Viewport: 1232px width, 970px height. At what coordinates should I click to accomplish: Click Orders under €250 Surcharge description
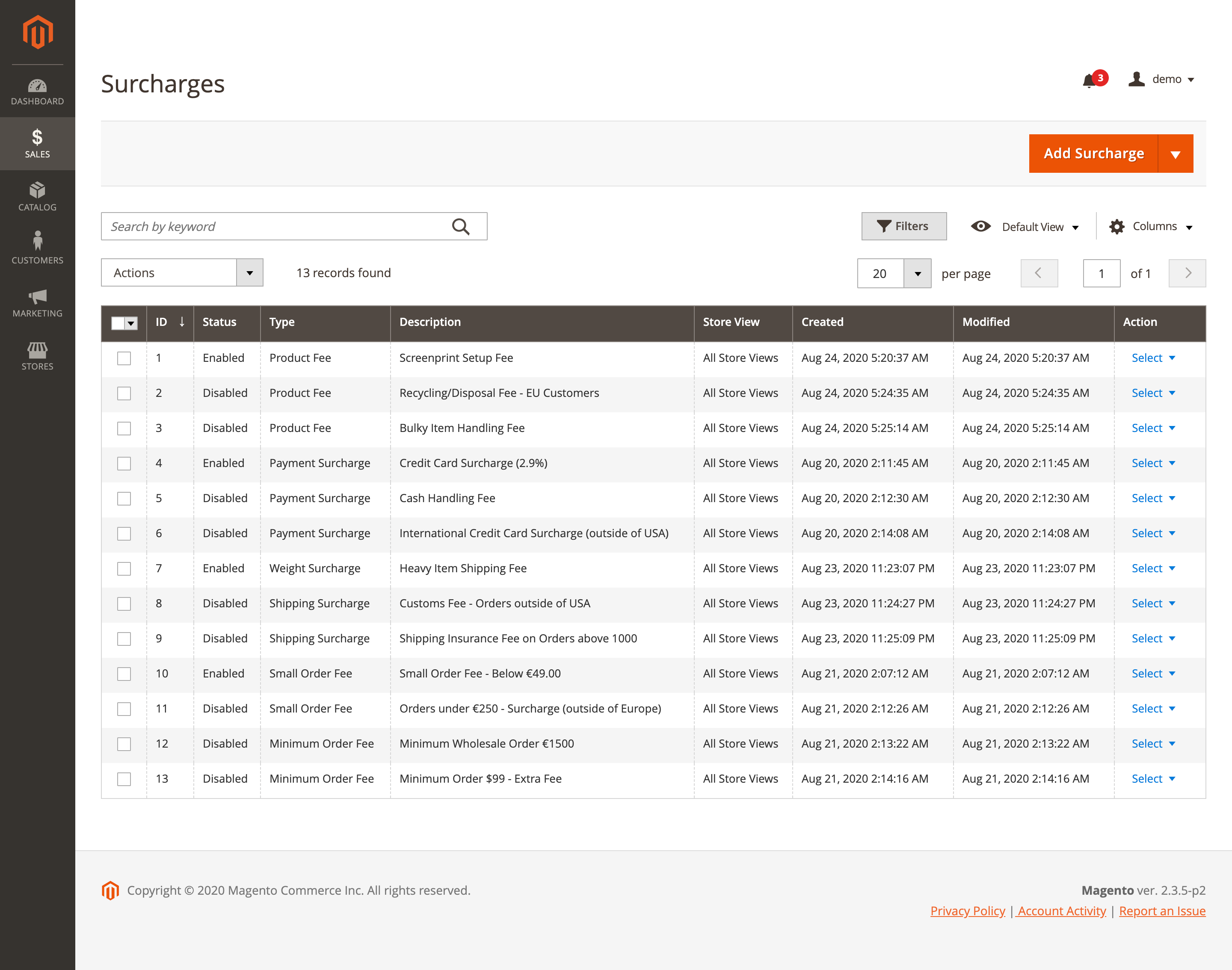coord(530,709)
